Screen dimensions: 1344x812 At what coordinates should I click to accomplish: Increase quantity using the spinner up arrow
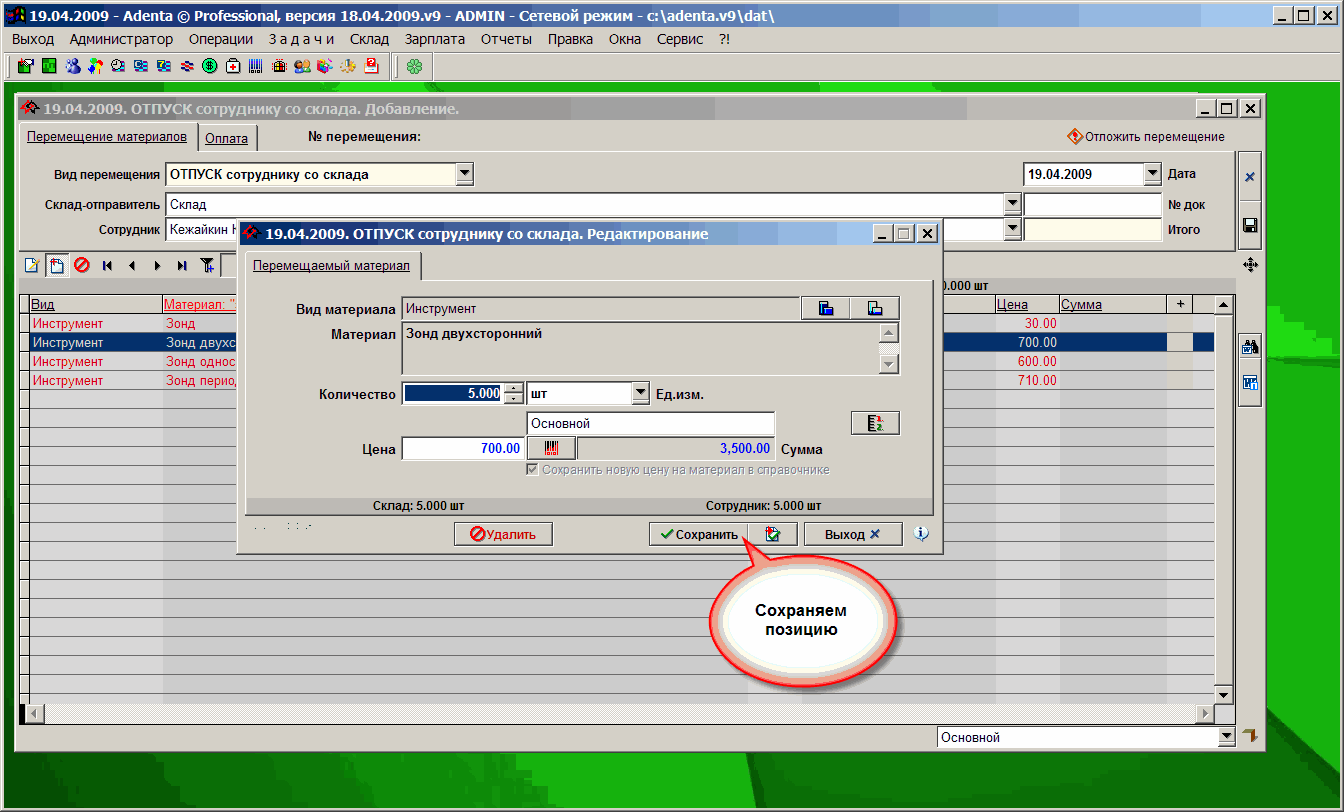click(x=513, y=389)
